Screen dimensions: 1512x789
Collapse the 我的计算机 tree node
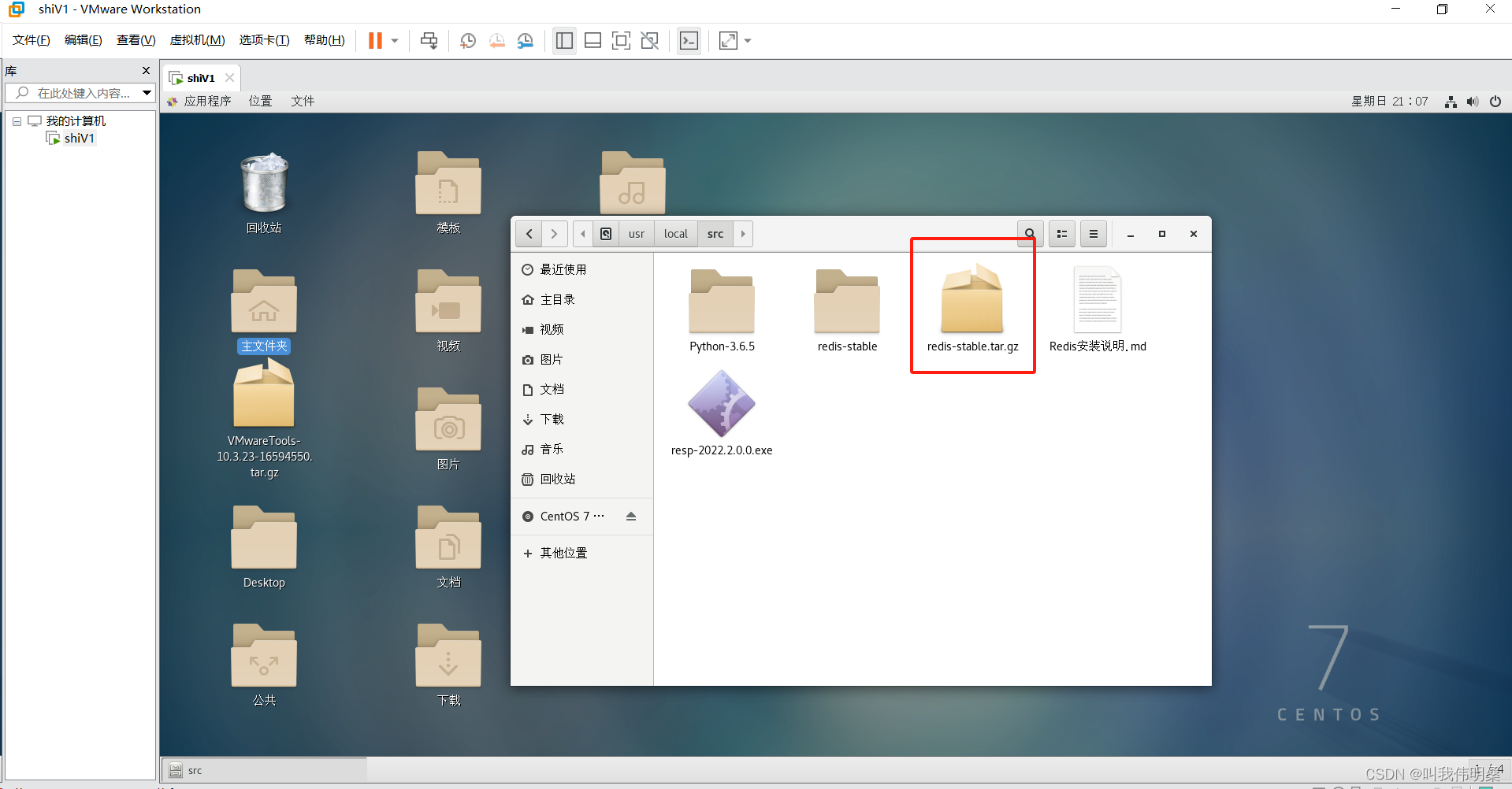(x=17, y=121)
